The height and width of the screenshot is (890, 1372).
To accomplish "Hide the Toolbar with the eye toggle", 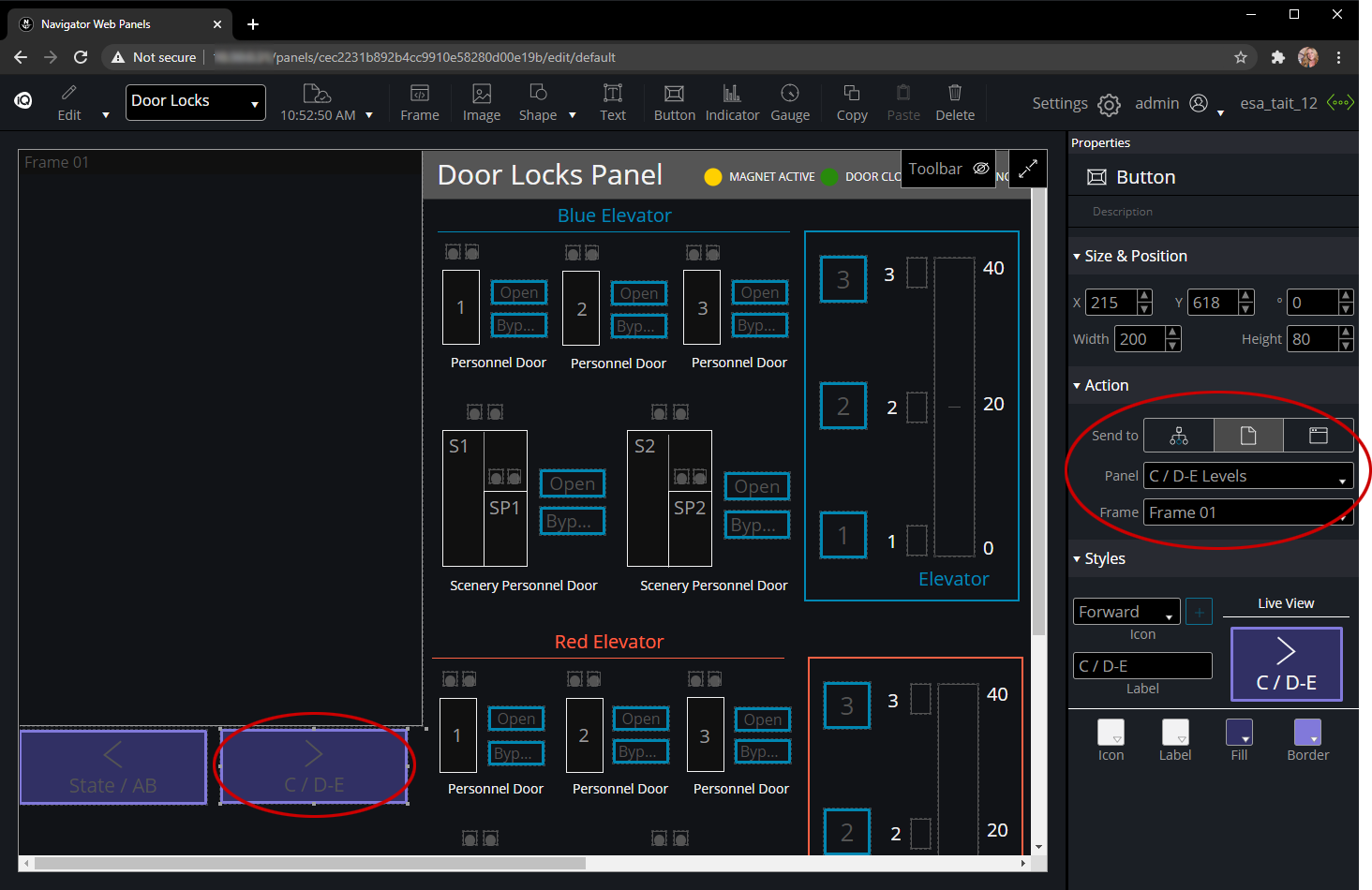I will click(981, 169).
